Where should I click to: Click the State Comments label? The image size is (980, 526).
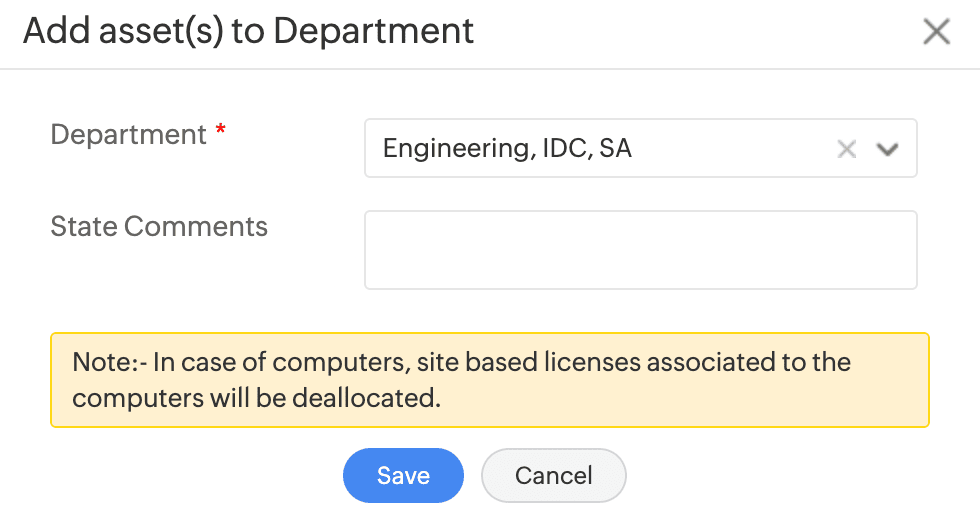(159, 226)
